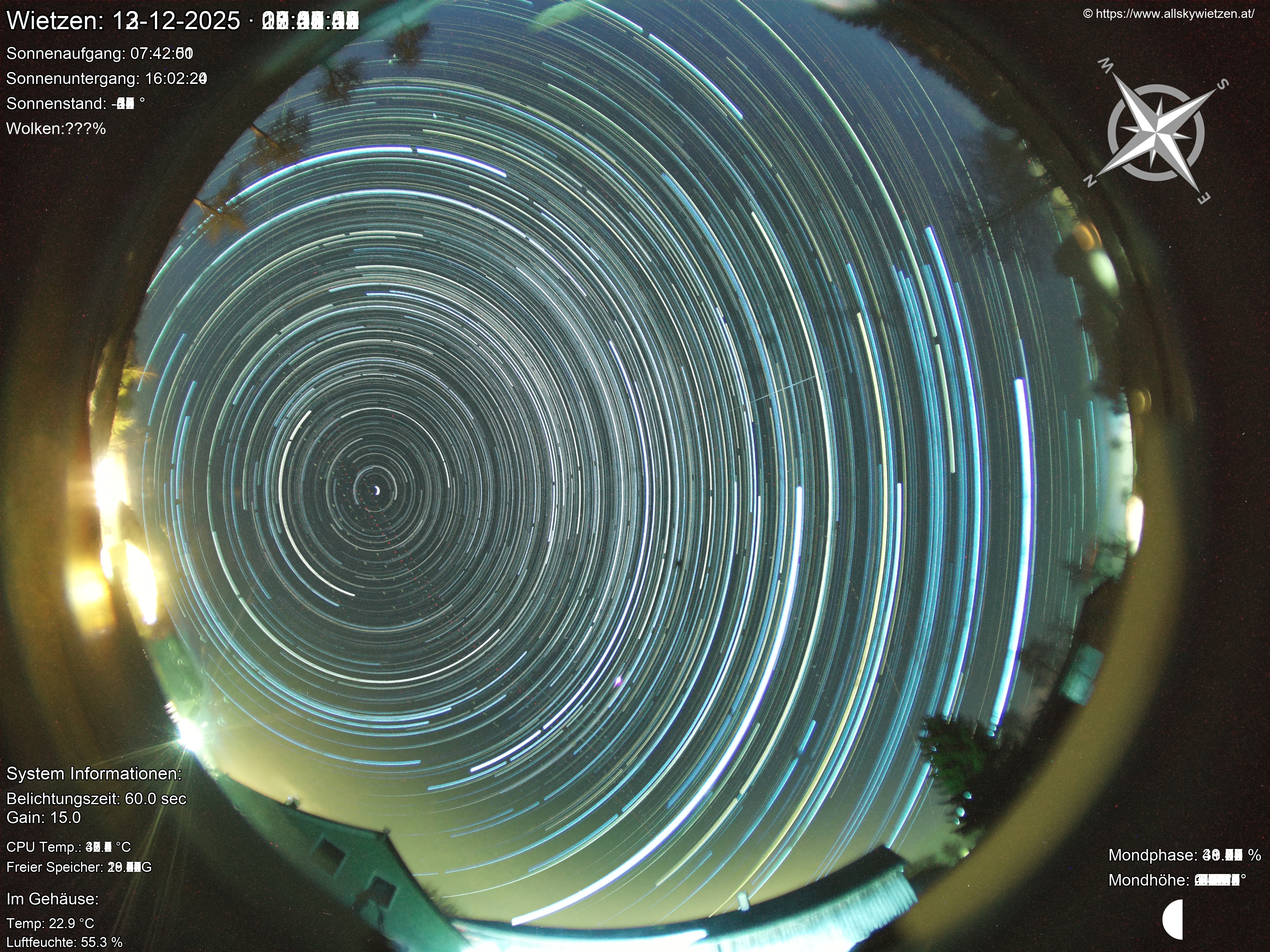Click the System Informationen heading
This screenshot has height=952, width=1270.
coord(94,773)
